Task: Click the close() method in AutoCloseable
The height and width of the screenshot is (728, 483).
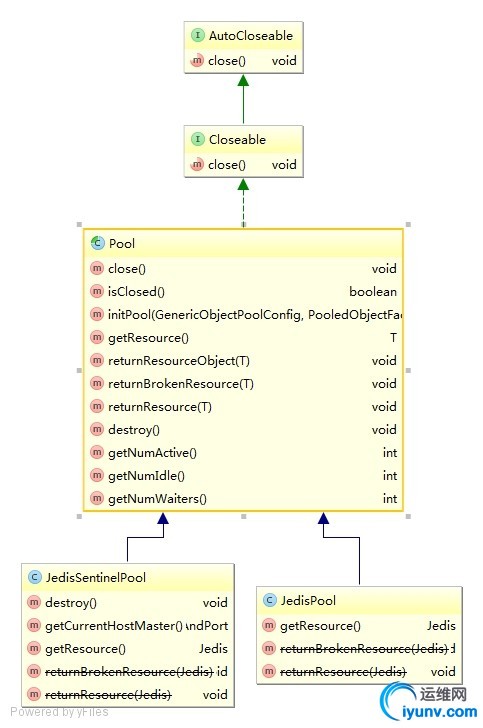Action: coord(227,61)
